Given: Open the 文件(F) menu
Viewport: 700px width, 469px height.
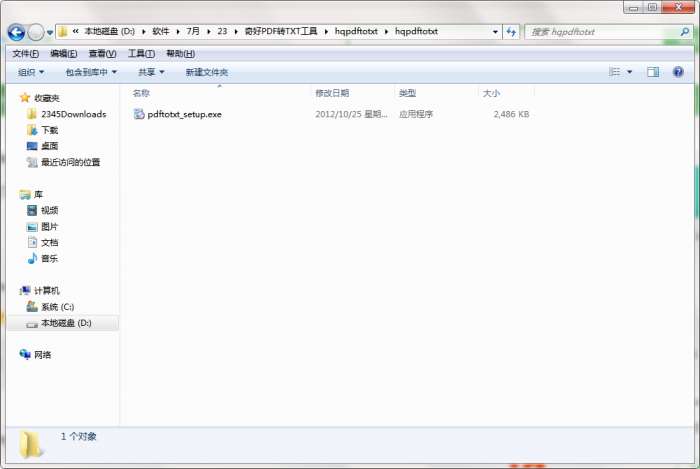Looking at the screenshot, I should point(25,54).
